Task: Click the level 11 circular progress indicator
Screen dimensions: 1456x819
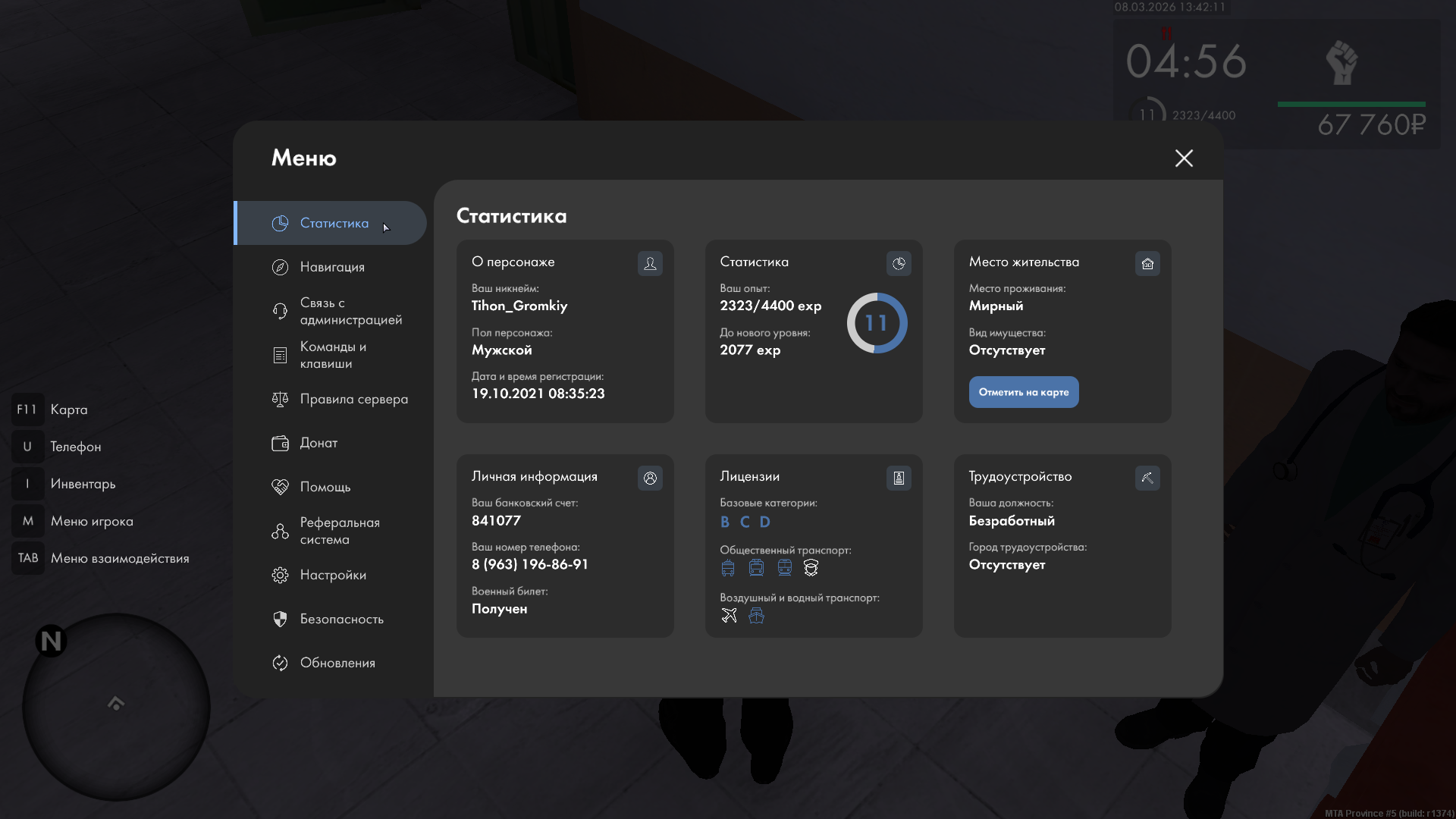Action: tap(877, 323)
